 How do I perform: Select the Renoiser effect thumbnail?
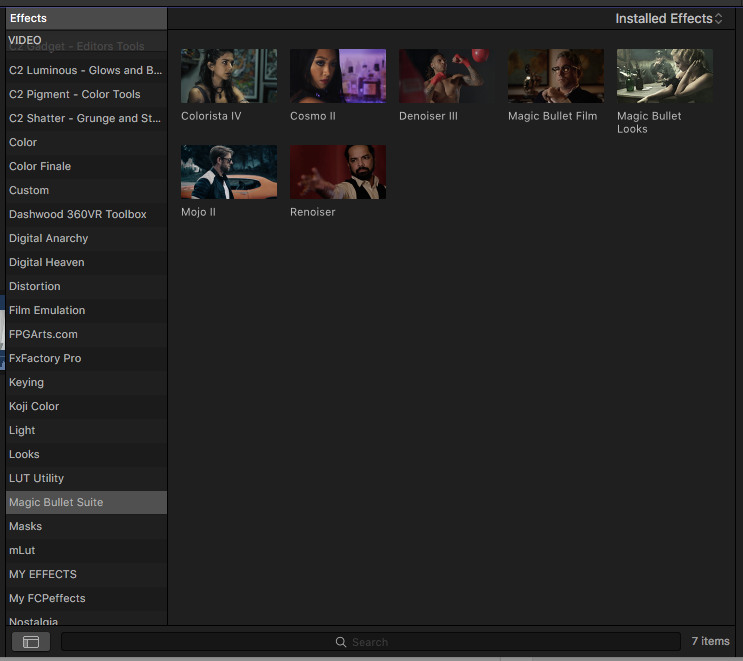point(337,172)
